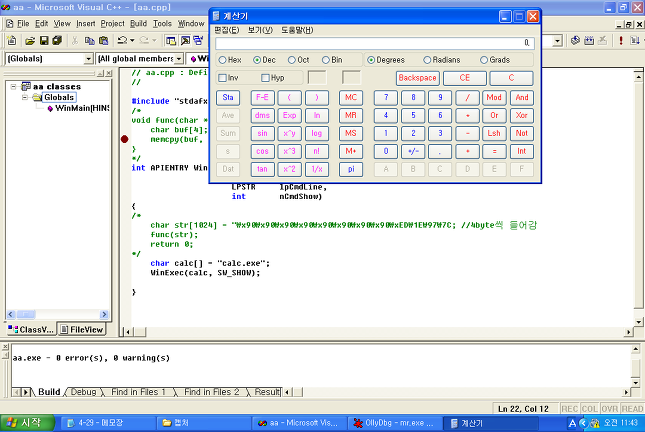Screen dimensions: 645x432
Task: Click the calculator display field
Action: point(375,43)
